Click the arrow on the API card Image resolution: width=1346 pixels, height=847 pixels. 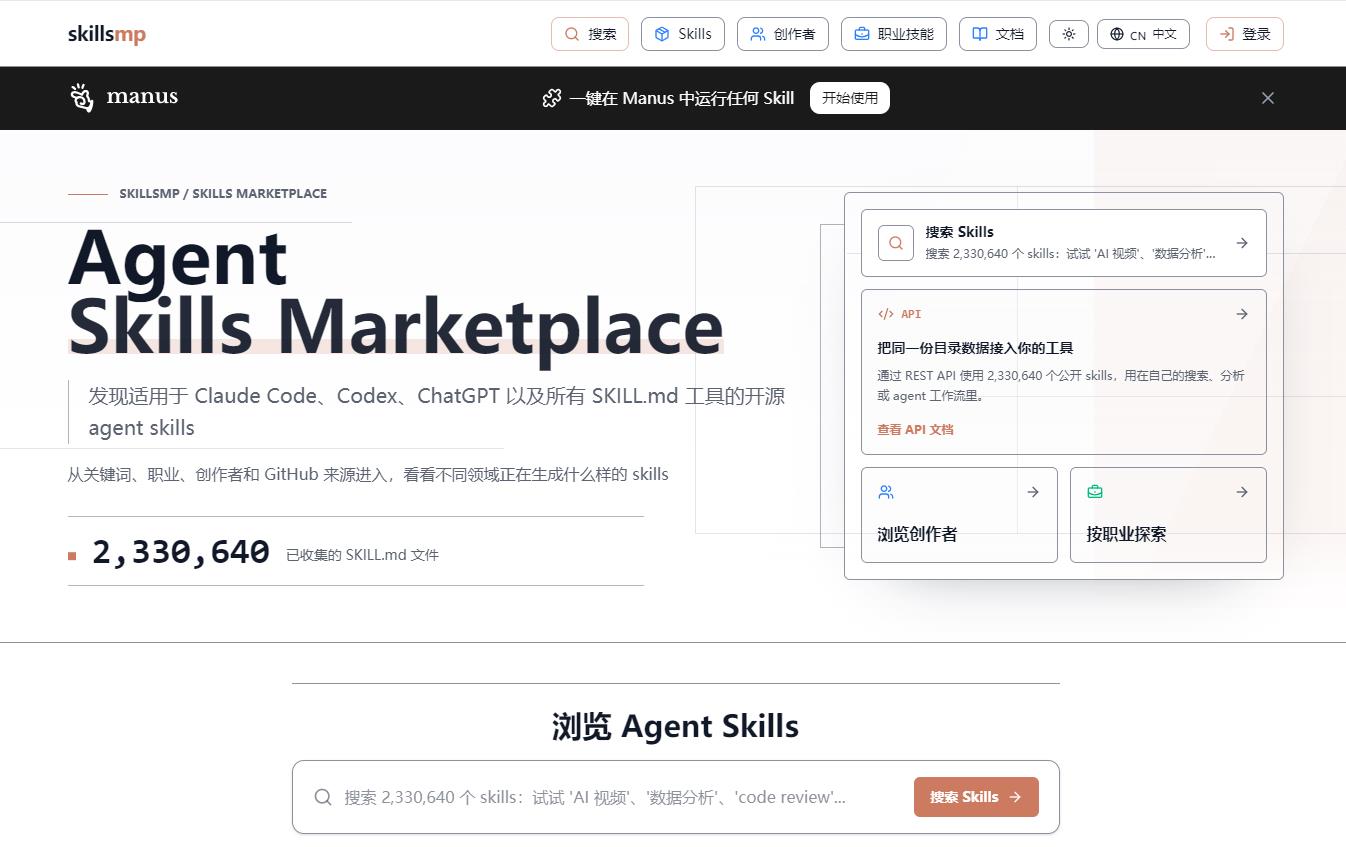coord(1242,314)
